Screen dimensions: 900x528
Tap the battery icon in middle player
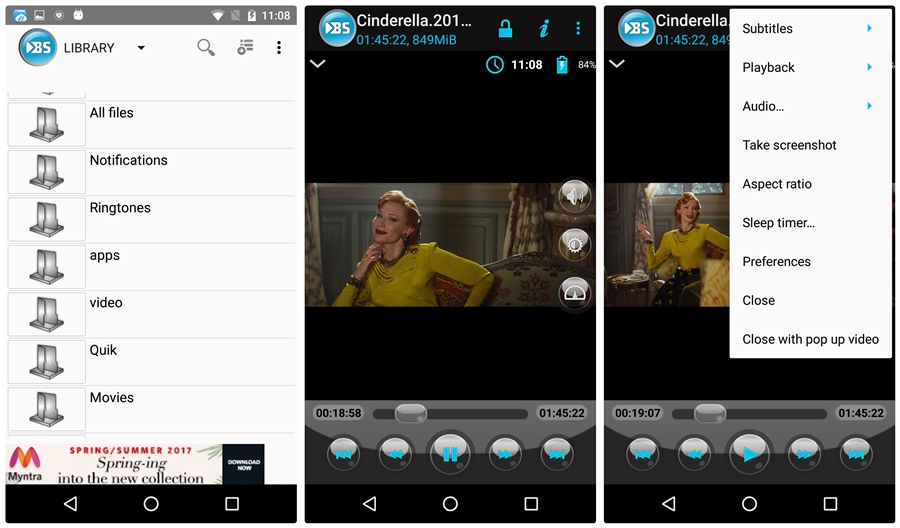point(562,65)
